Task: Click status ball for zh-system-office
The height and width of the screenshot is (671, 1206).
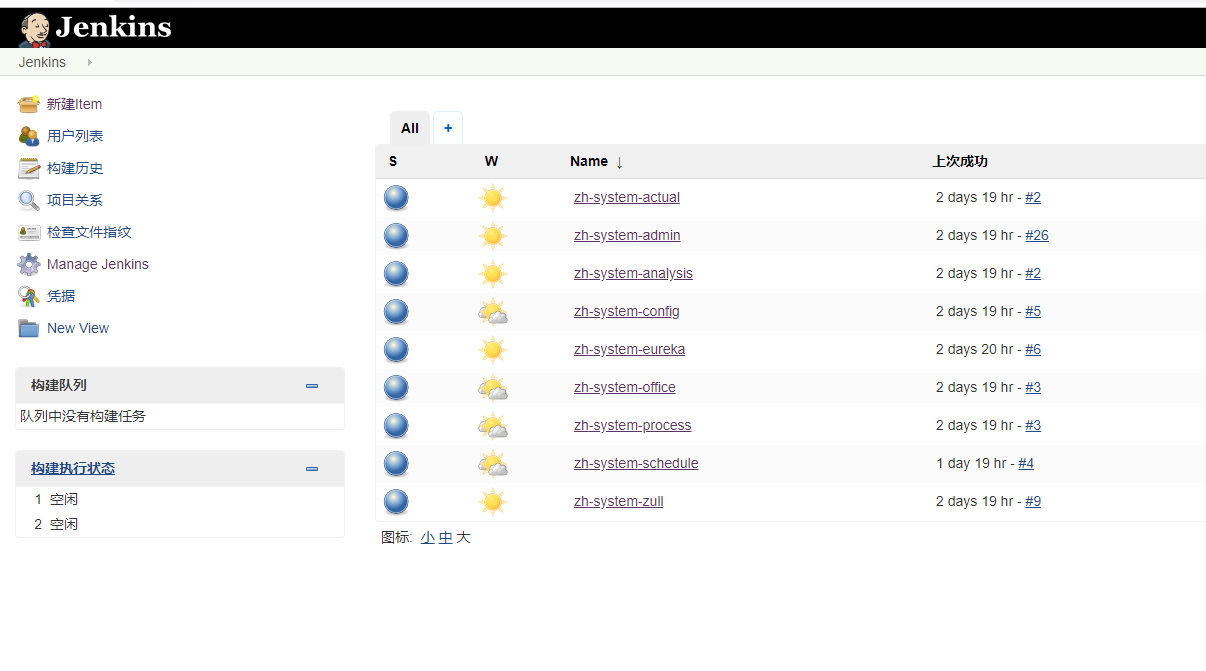Action: 396,388
